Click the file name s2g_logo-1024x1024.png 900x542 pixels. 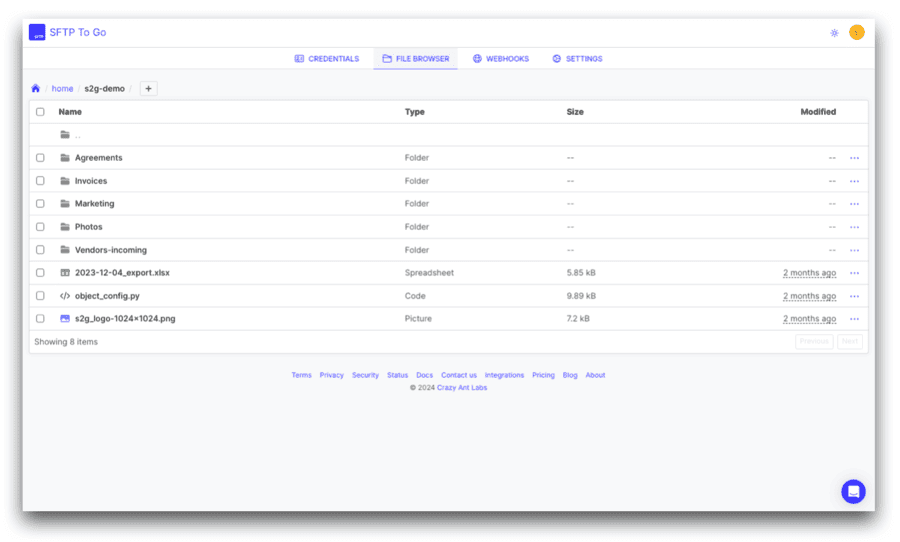click(125, 319)
